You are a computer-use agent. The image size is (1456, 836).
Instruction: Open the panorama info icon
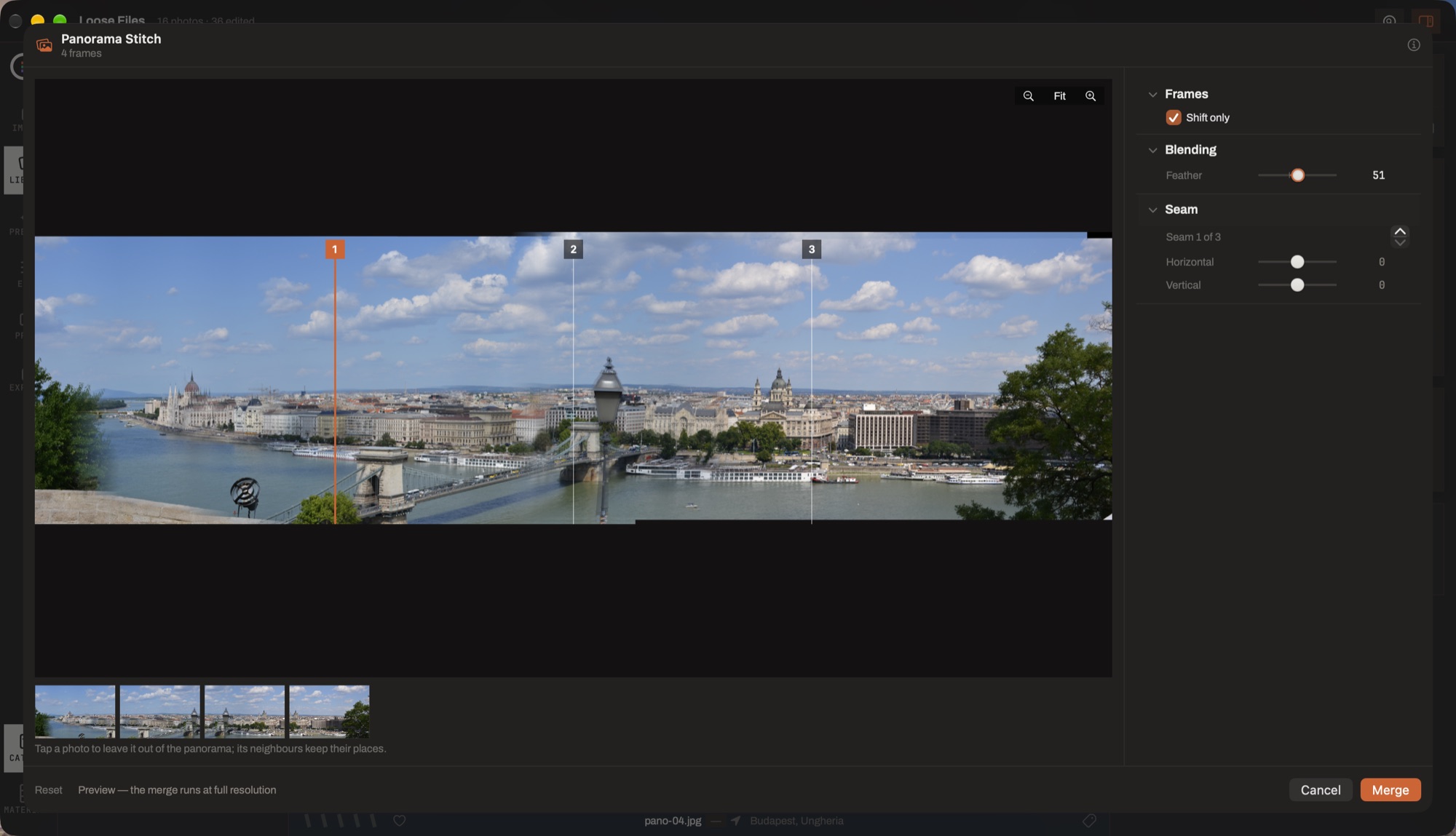[x=1413, y=45]
